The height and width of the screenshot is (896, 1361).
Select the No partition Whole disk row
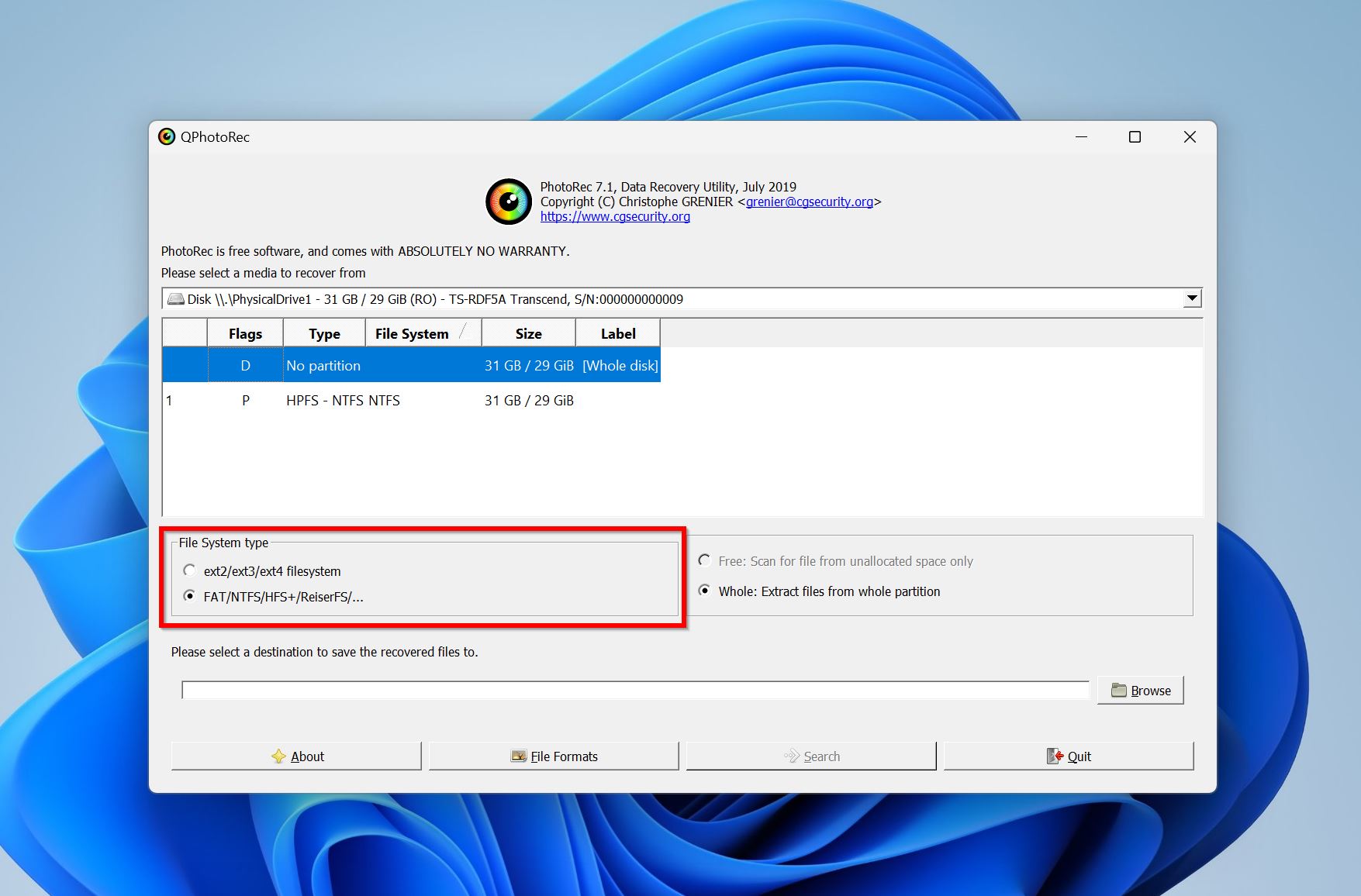tap(411, 365)
